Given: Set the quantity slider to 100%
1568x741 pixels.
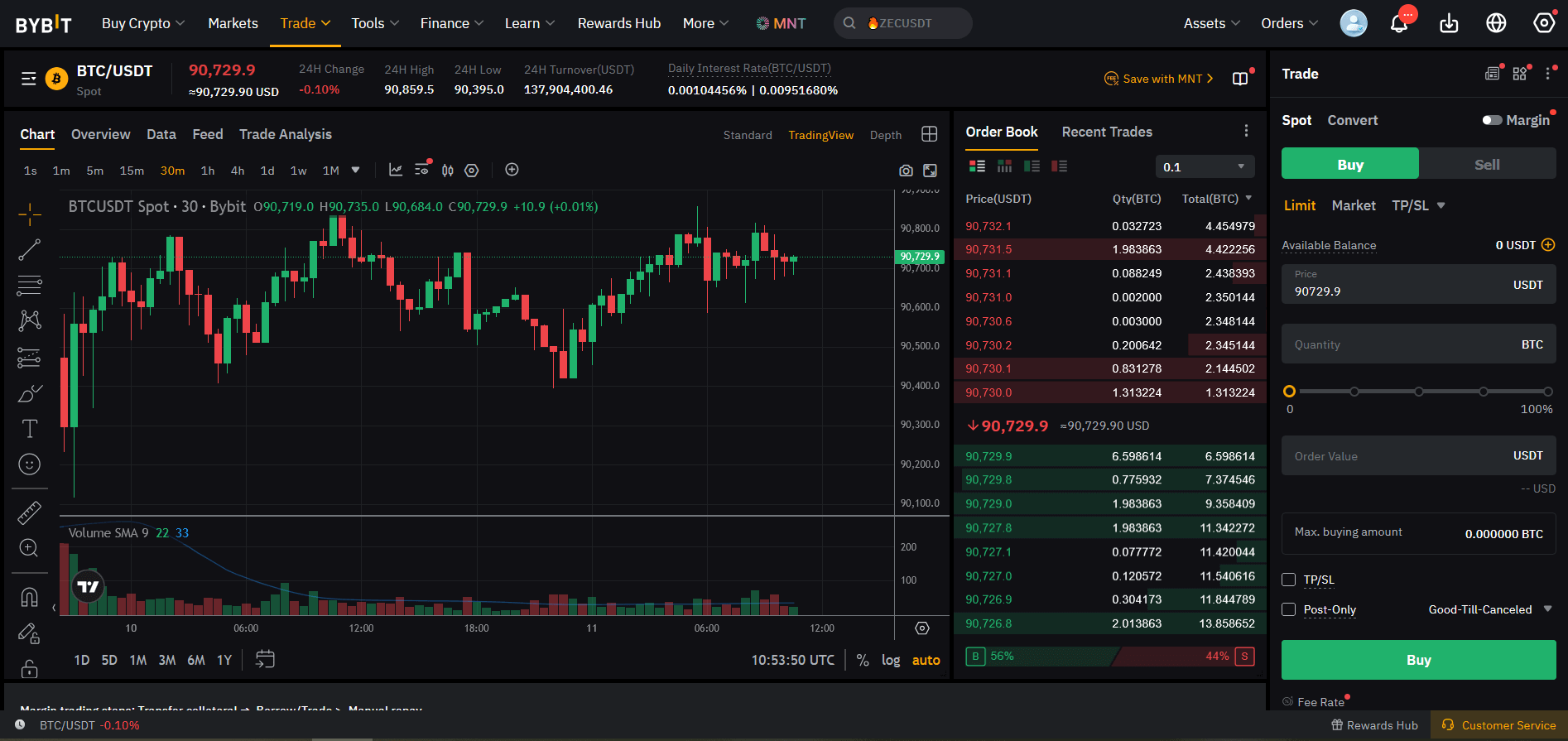Looking at the screenshot, I should 1547,392.
